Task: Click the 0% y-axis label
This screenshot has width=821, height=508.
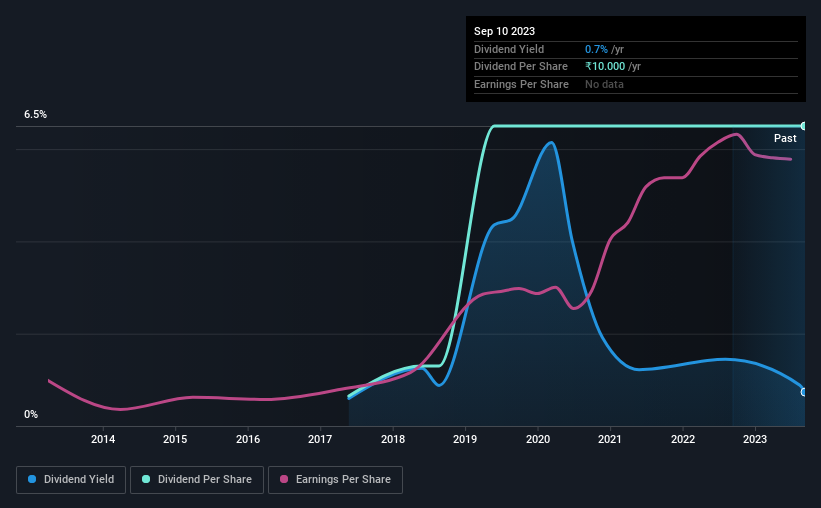Action: (31, 414)
